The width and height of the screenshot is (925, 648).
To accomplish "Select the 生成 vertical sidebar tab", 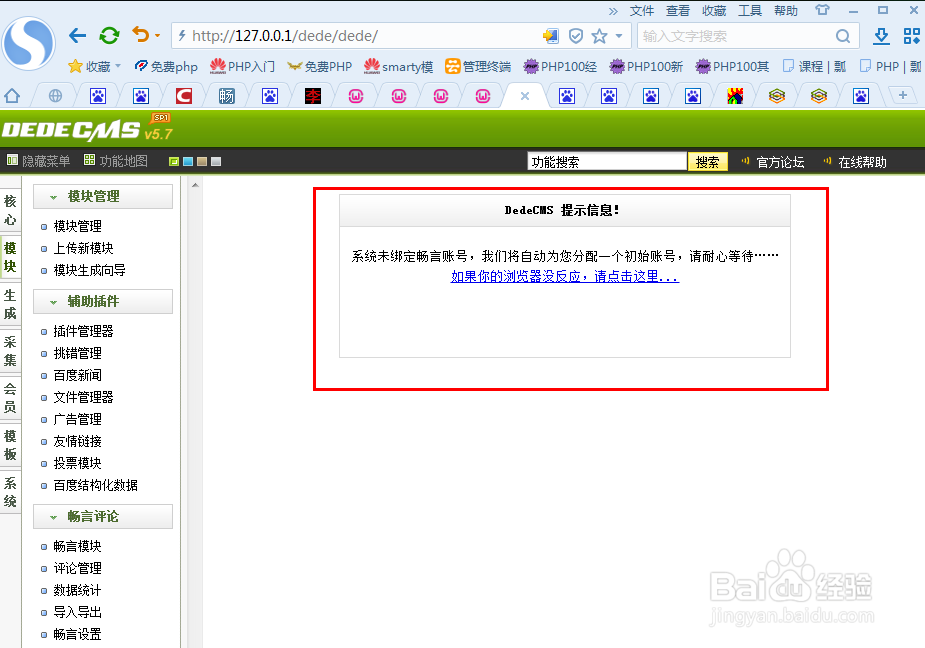I will point(10,304).
